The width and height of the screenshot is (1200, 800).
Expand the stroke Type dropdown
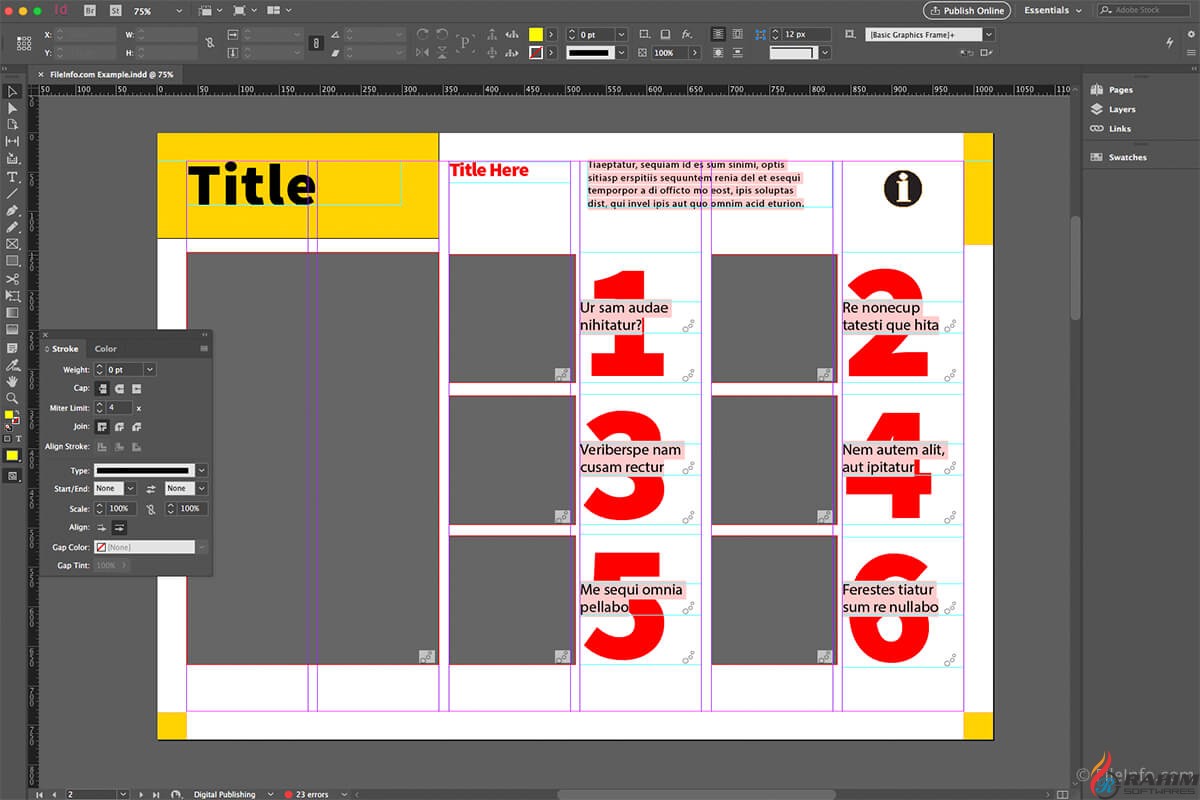click(201, 470)
